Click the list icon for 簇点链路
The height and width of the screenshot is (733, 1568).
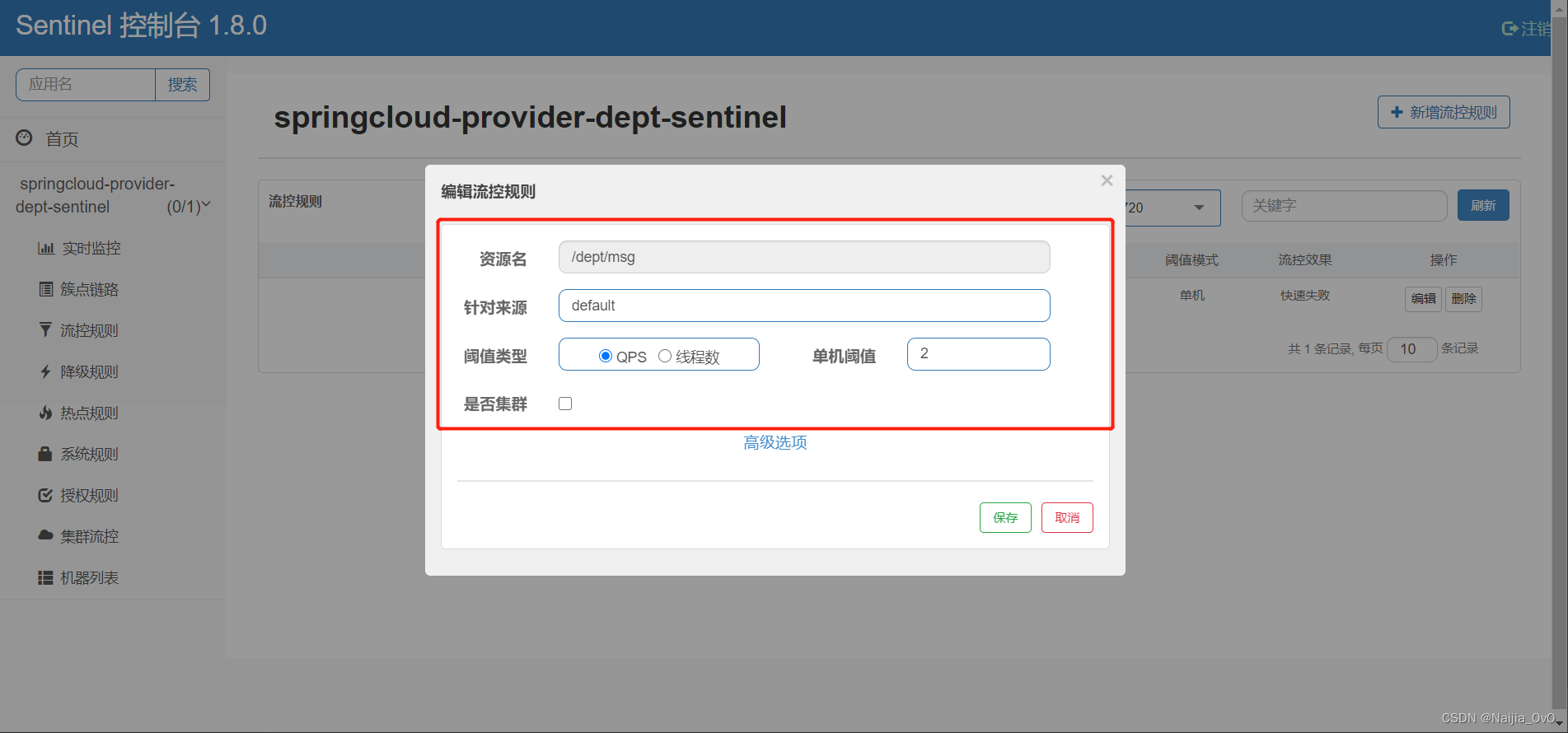tap(46, 289)
